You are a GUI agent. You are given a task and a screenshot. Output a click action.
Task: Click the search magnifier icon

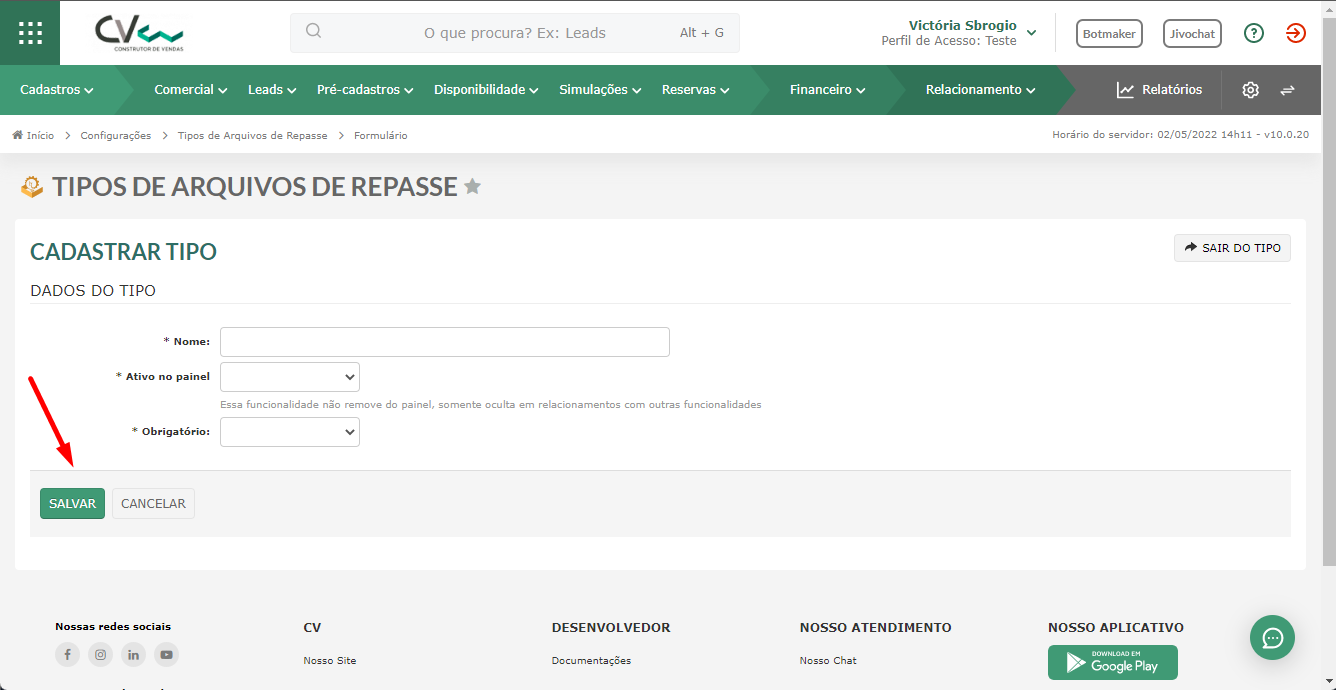click(313, 31)
